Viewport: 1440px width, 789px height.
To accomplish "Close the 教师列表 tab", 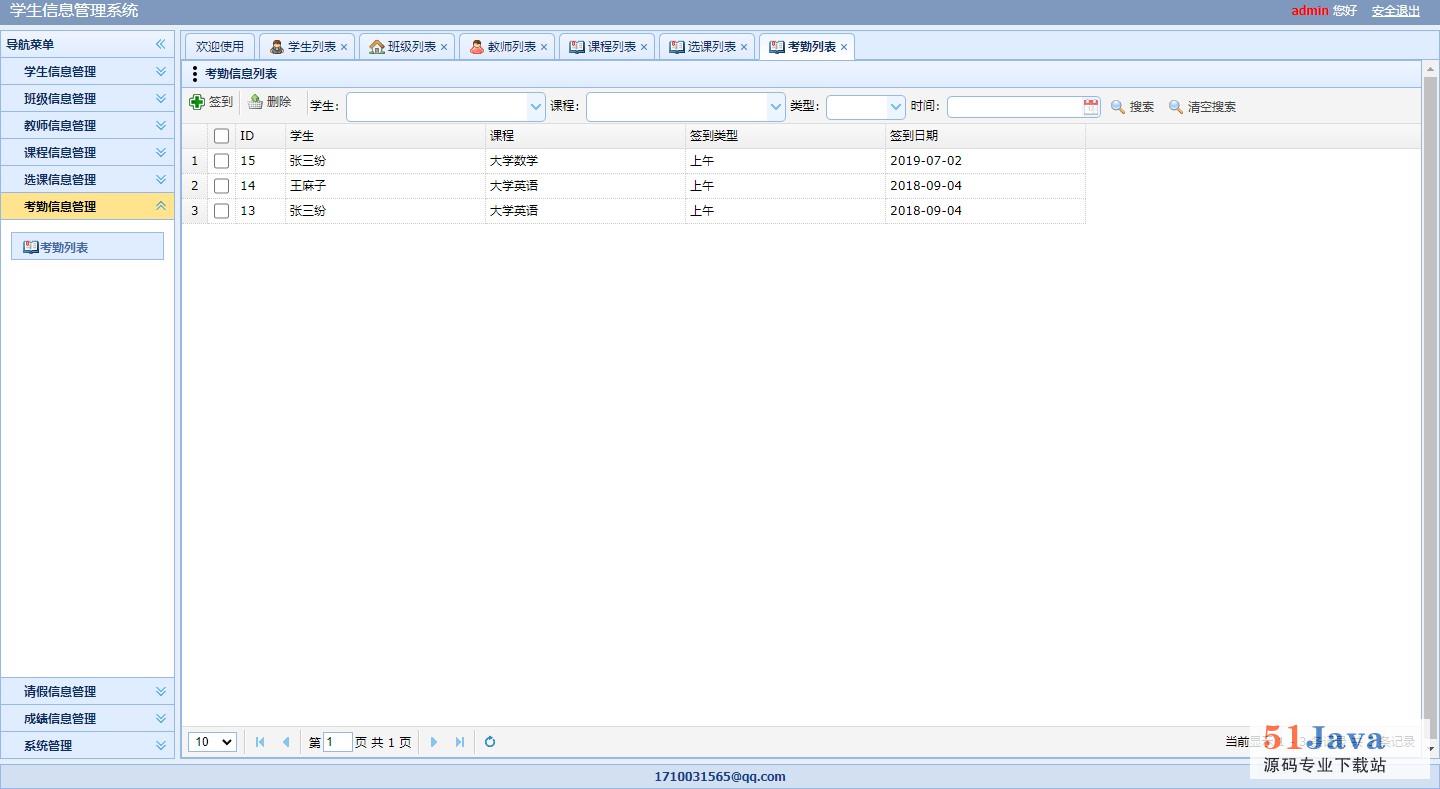I will 544,47.
